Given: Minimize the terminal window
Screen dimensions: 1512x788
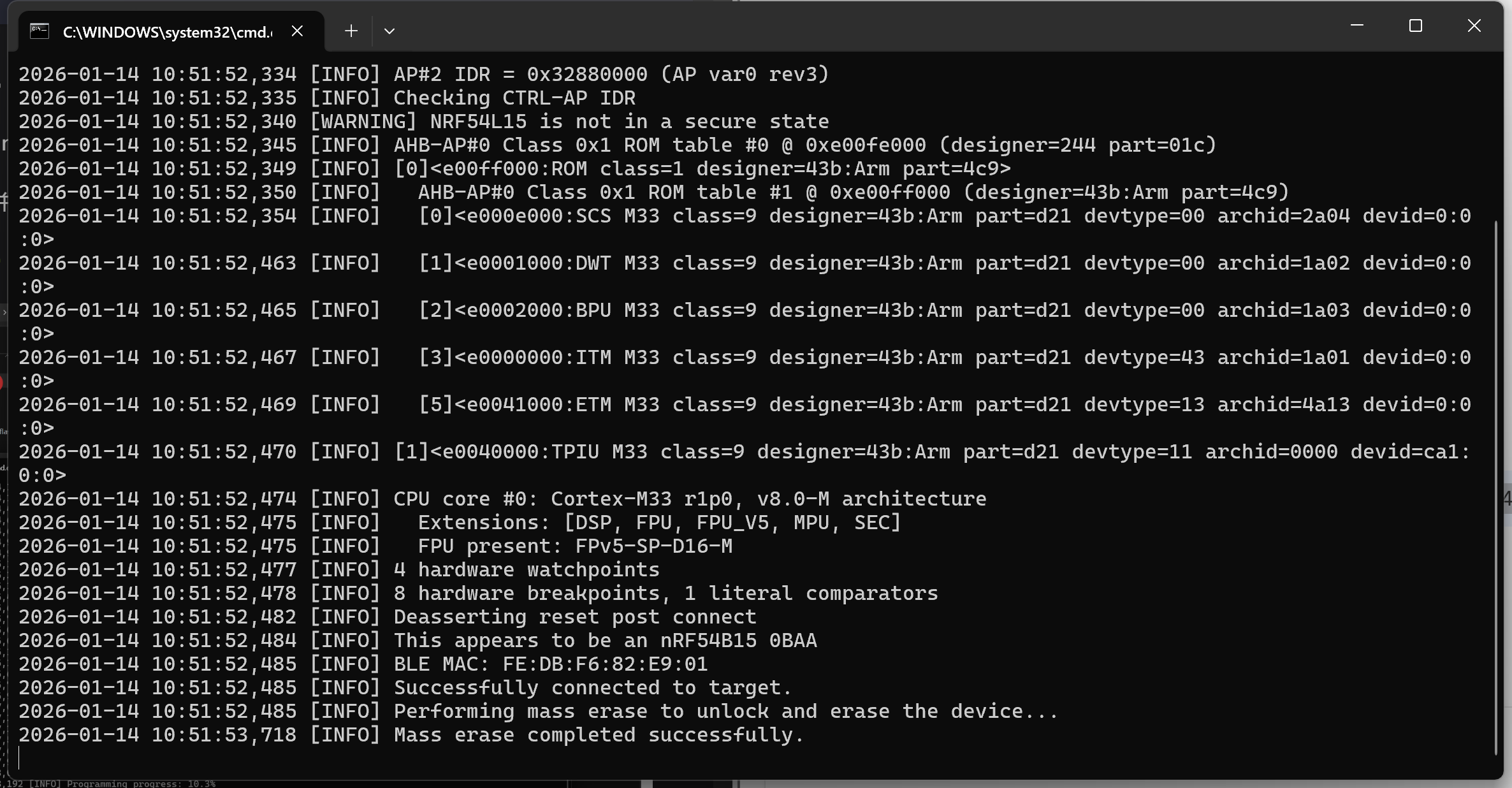Looking at the screenshot, I should click(x=1356, y=26).
